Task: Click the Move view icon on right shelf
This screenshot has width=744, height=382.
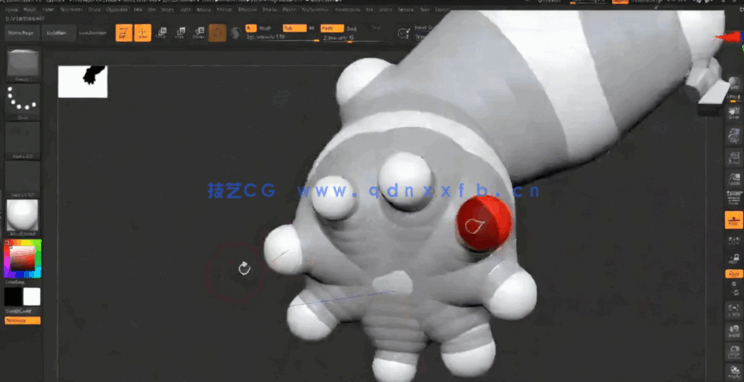Action: (734, 331)
